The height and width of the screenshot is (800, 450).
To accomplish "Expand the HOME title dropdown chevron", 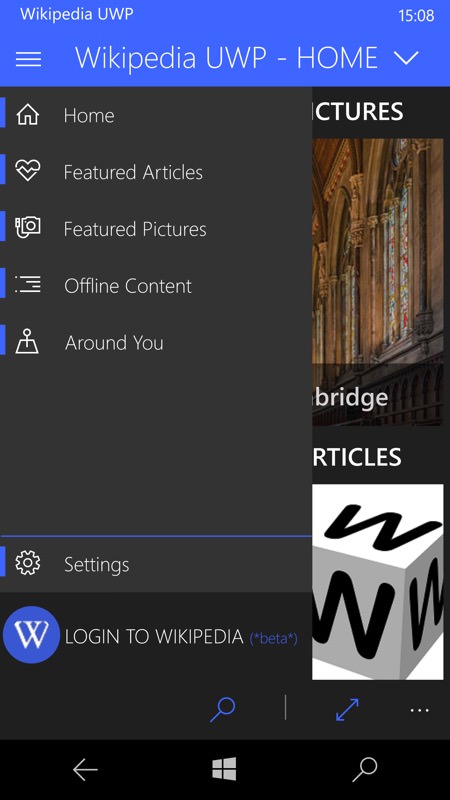I will tap(407, 58).
